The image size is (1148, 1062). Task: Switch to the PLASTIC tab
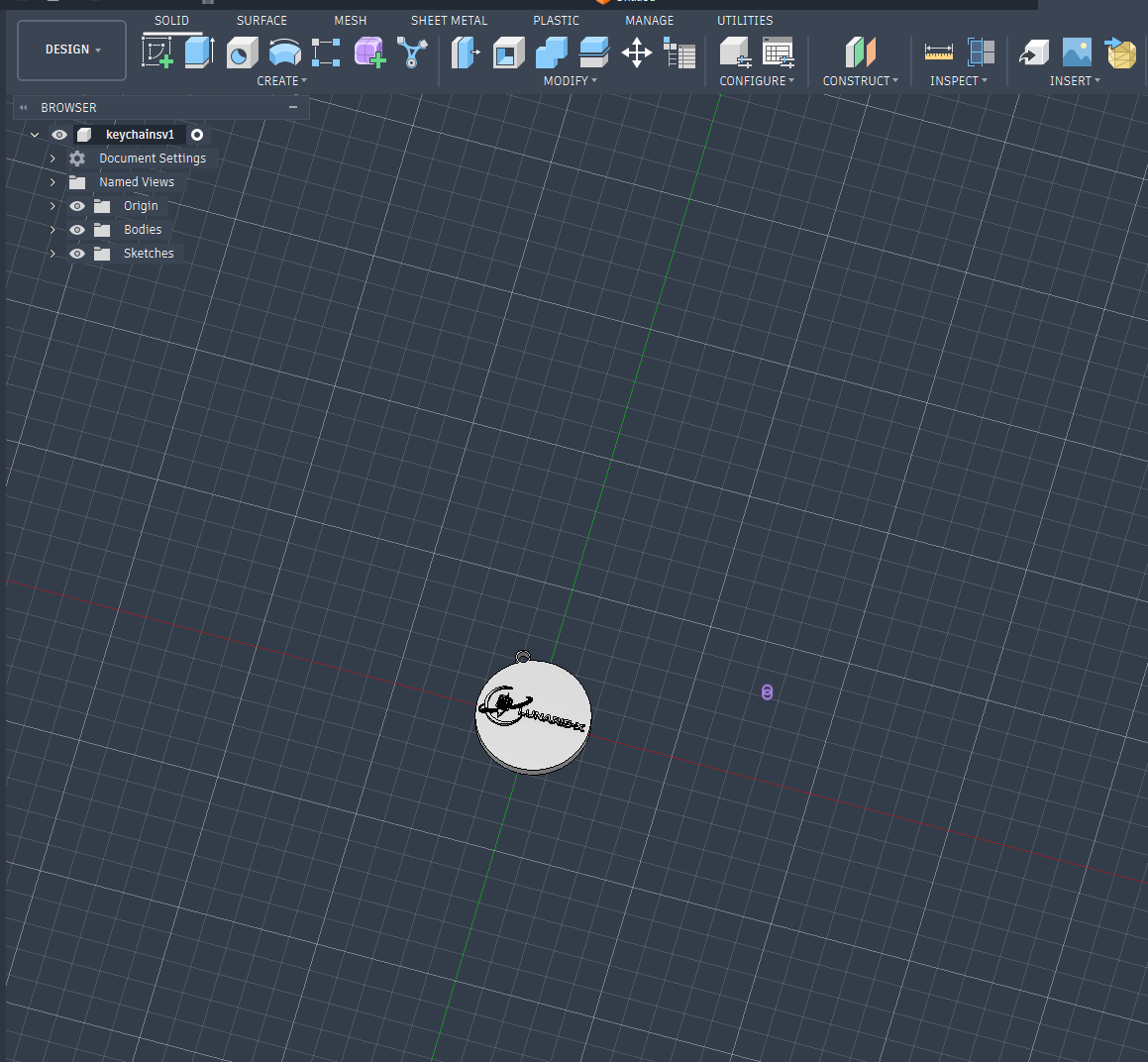click(x=556, y=21)
